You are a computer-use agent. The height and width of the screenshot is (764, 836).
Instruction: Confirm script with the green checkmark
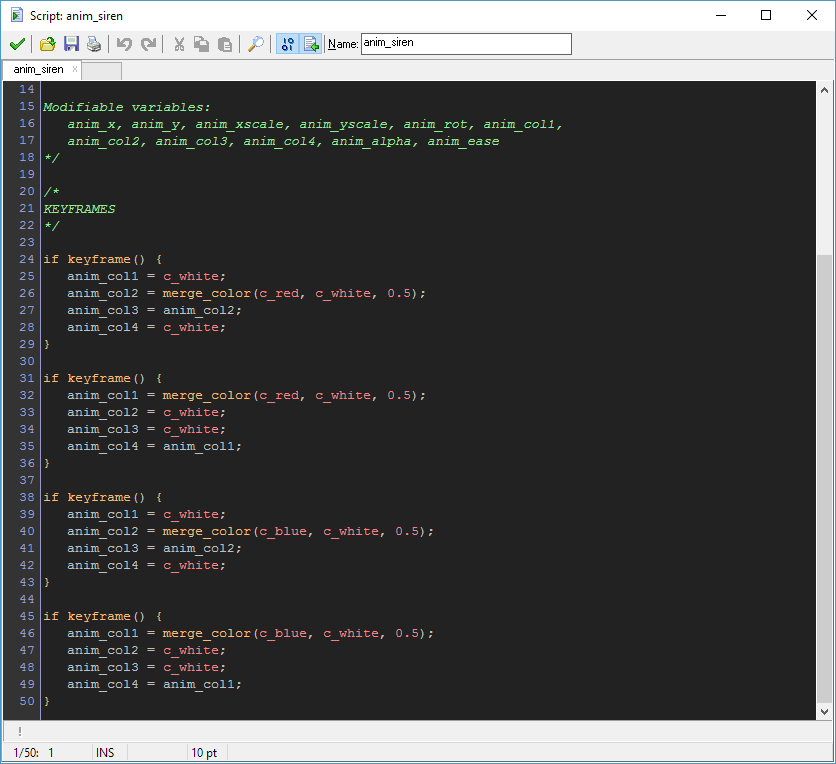pyautogui.click(x=17, y=44)
